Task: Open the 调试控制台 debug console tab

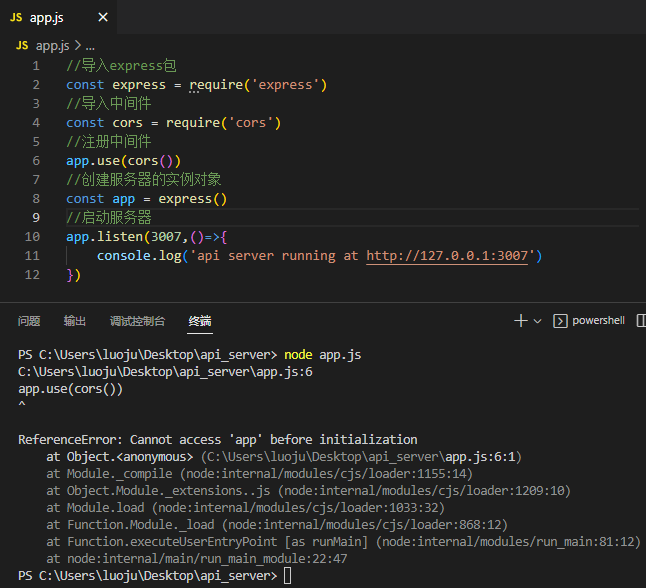Action: tap(137, 321)
